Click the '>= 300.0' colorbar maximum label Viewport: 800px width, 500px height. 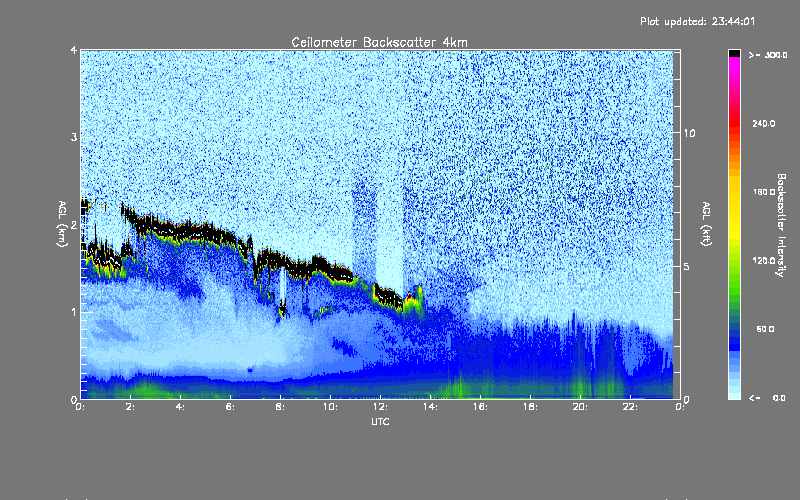(x=768, y=55)
